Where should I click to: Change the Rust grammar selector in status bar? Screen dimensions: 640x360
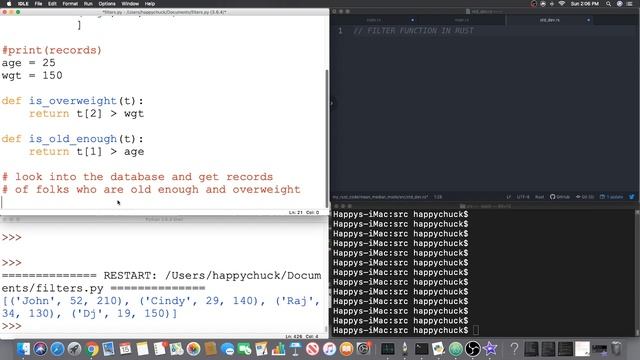540,197
